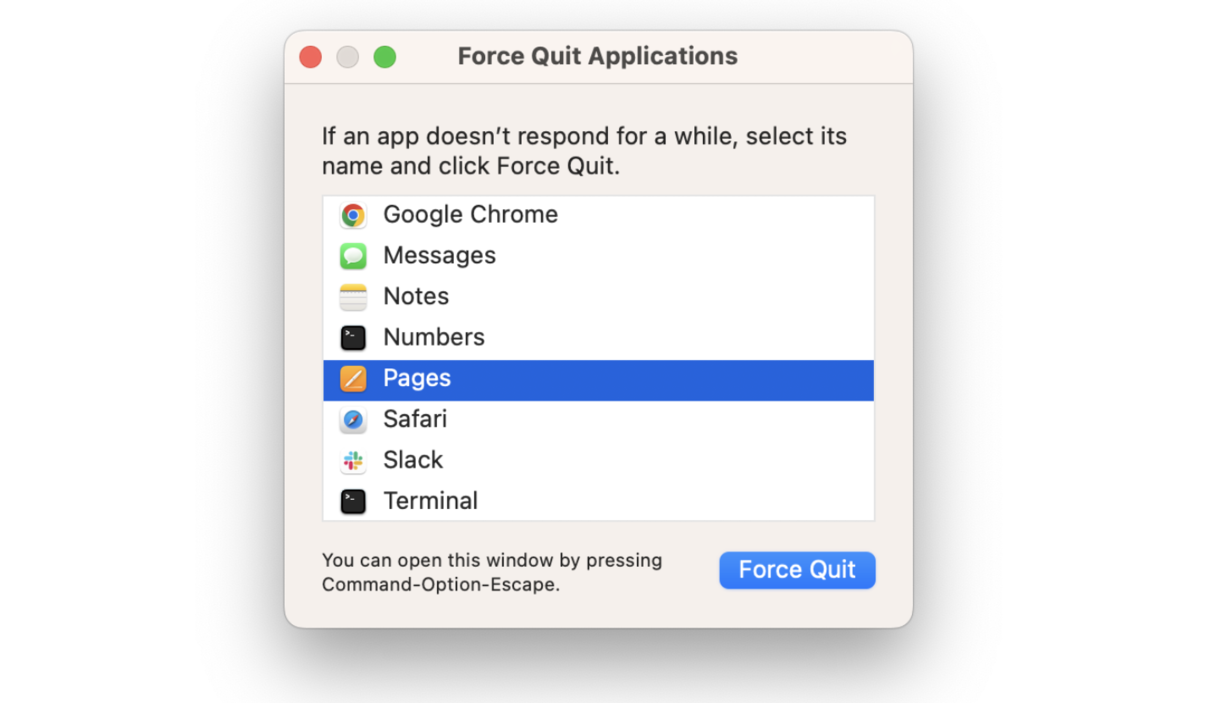
Task: Click the Slack app icon
Action: (353, 460)
